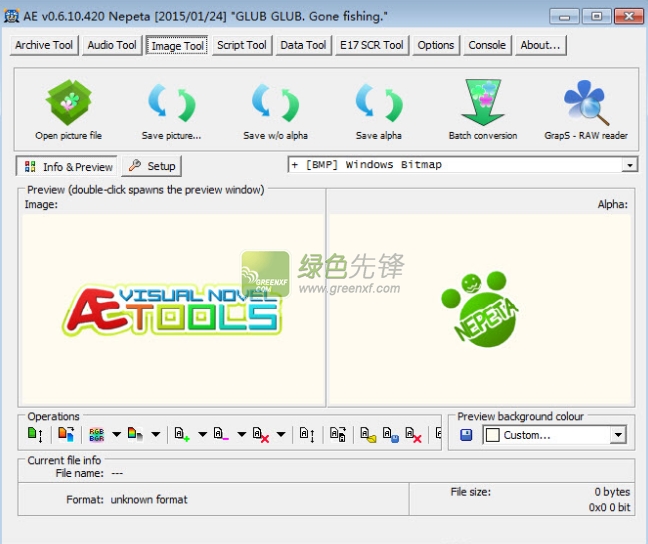Click the Image preview with AE Tools logo
The width and height of the screenshot is (648, 544).
[173, 309]
